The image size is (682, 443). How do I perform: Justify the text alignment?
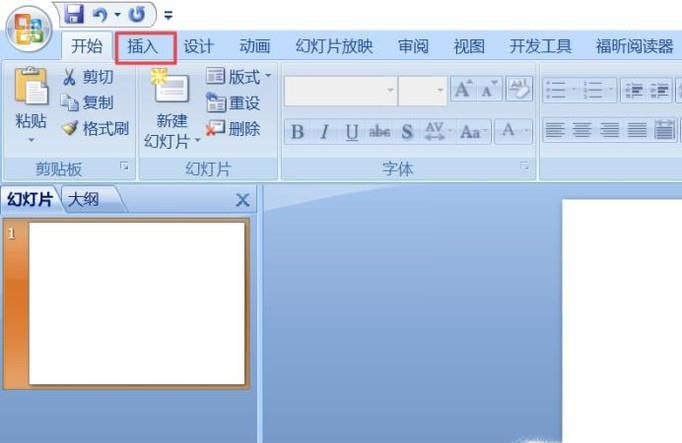[637, 130]
